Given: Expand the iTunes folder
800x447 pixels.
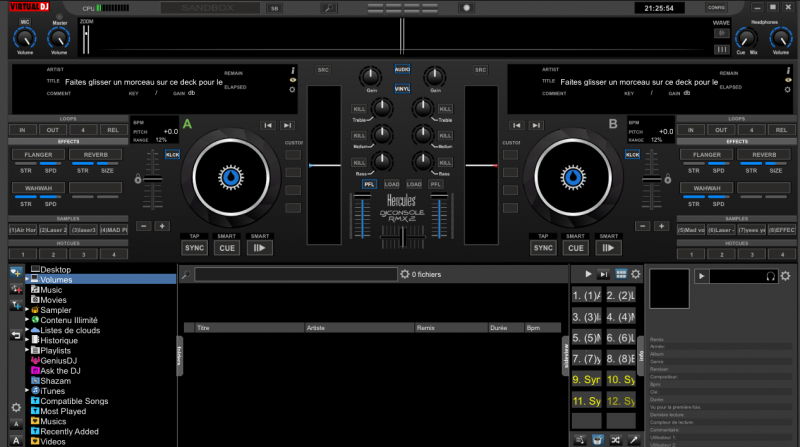Looking at the screenshot, I should [27, 391].
